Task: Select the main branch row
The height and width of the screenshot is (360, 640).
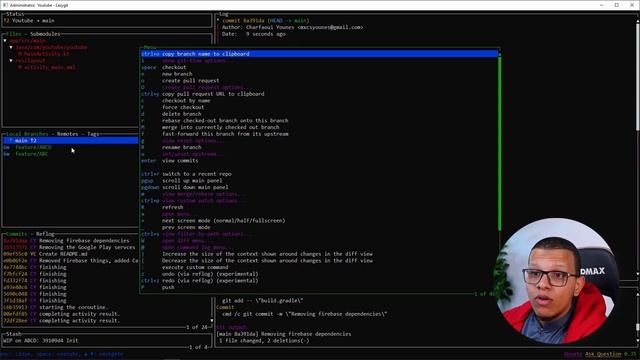Action: [70, 140]
